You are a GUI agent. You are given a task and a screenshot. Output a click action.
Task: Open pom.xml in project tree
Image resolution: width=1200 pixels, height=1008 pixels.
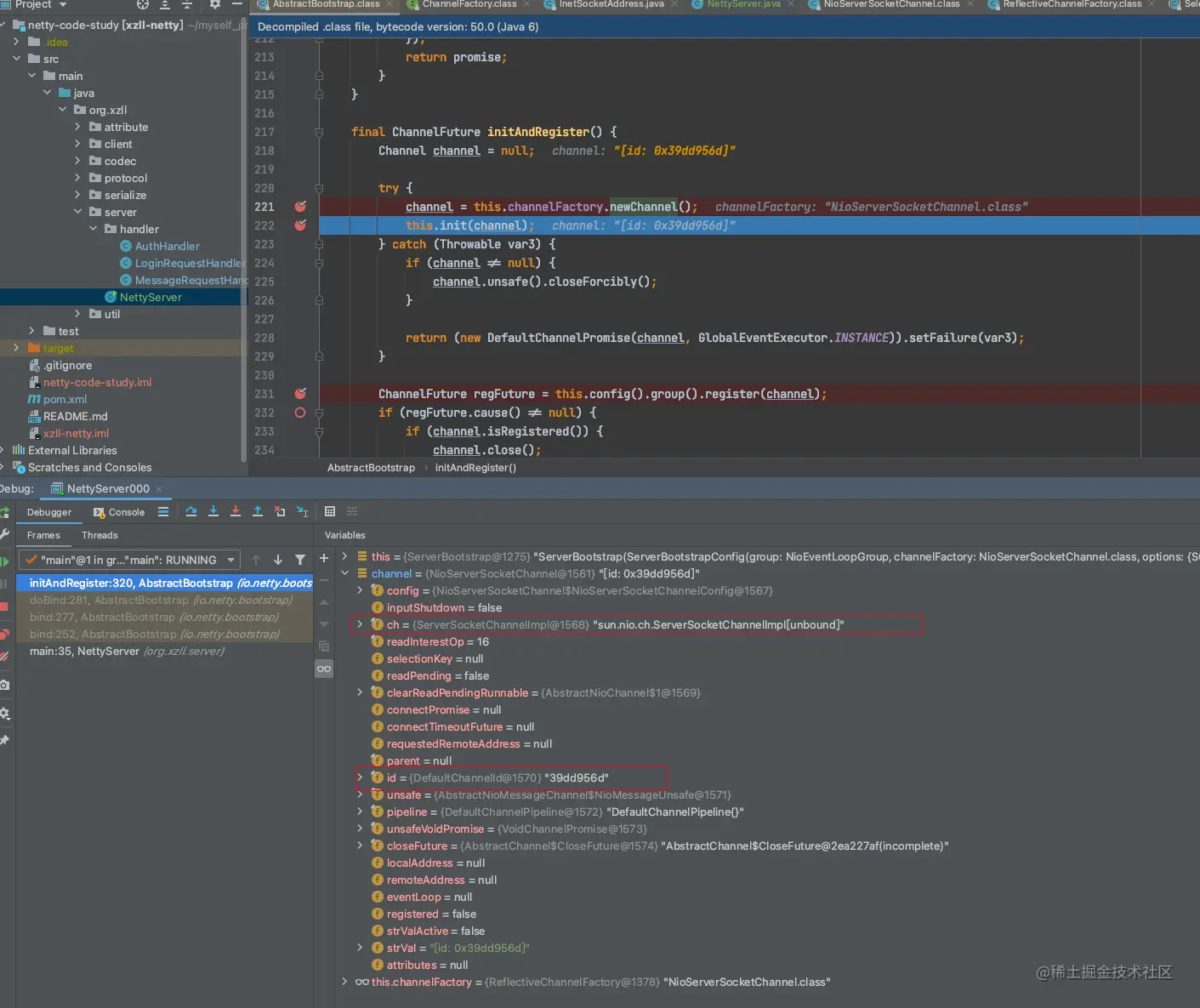point(65,399)
